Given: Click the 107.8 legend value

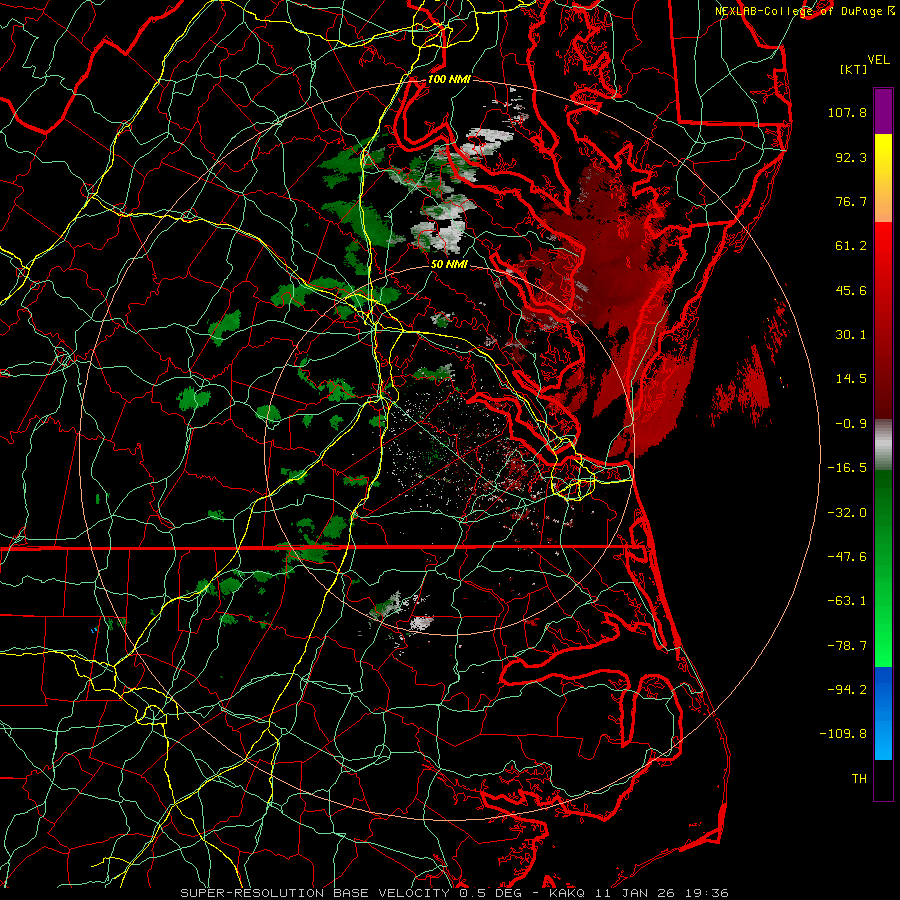Looking at the screenshot, I should pos(847,112).
